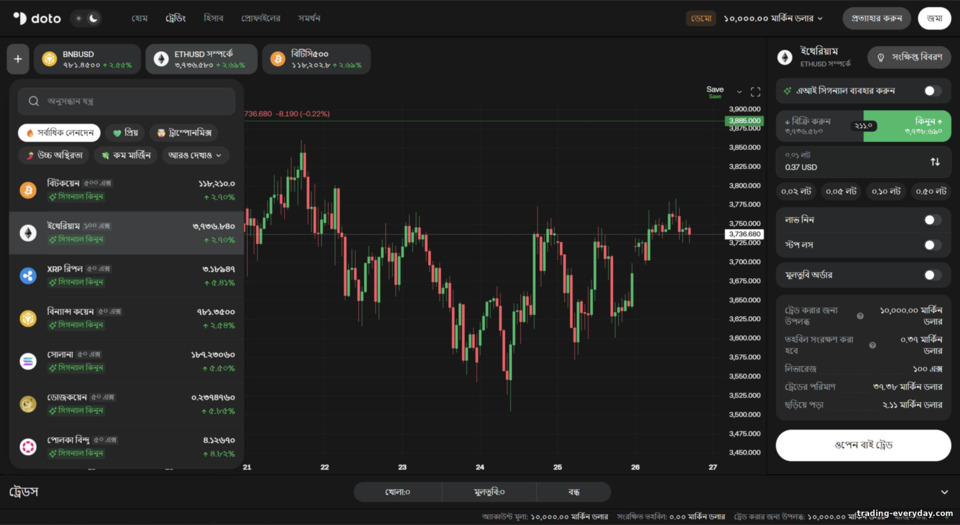Screen dimensions: 960x525
Task: Select the XRP Ripple icon in list
Action: [28, 276]
